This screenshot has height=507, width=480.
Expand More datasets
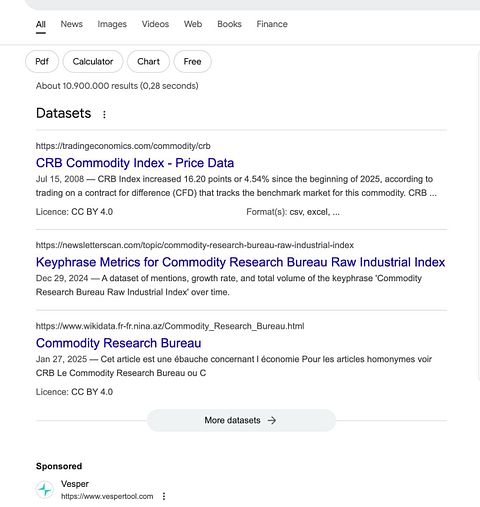(x=241, y=420)
